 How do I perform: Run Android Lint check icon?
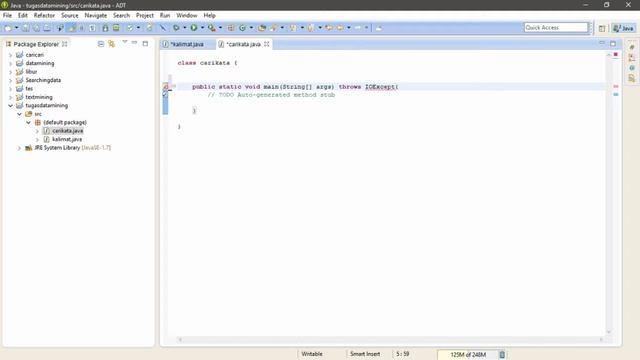pos(130,28)
